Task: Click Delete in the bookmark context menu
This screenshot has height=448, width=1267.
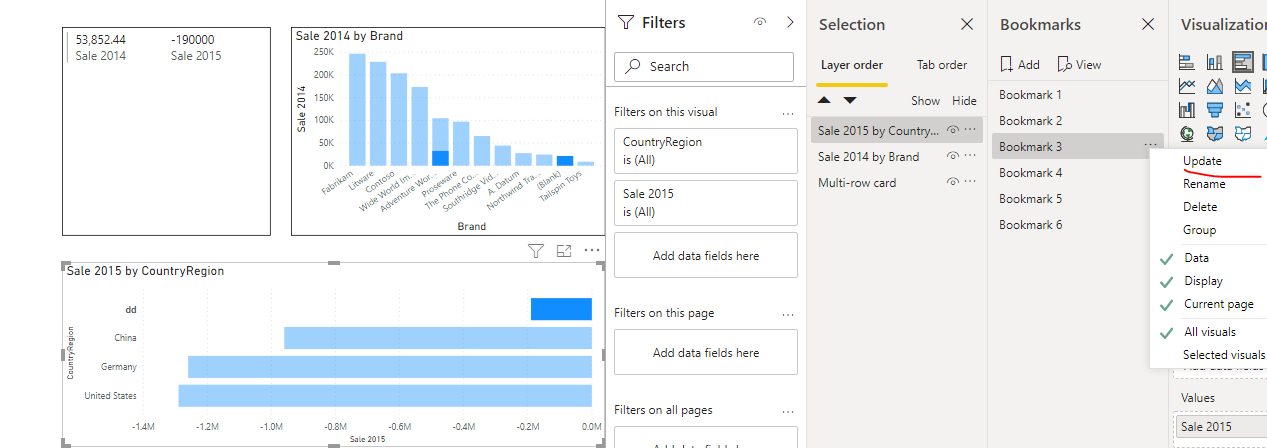Action: pos(1200,207)
